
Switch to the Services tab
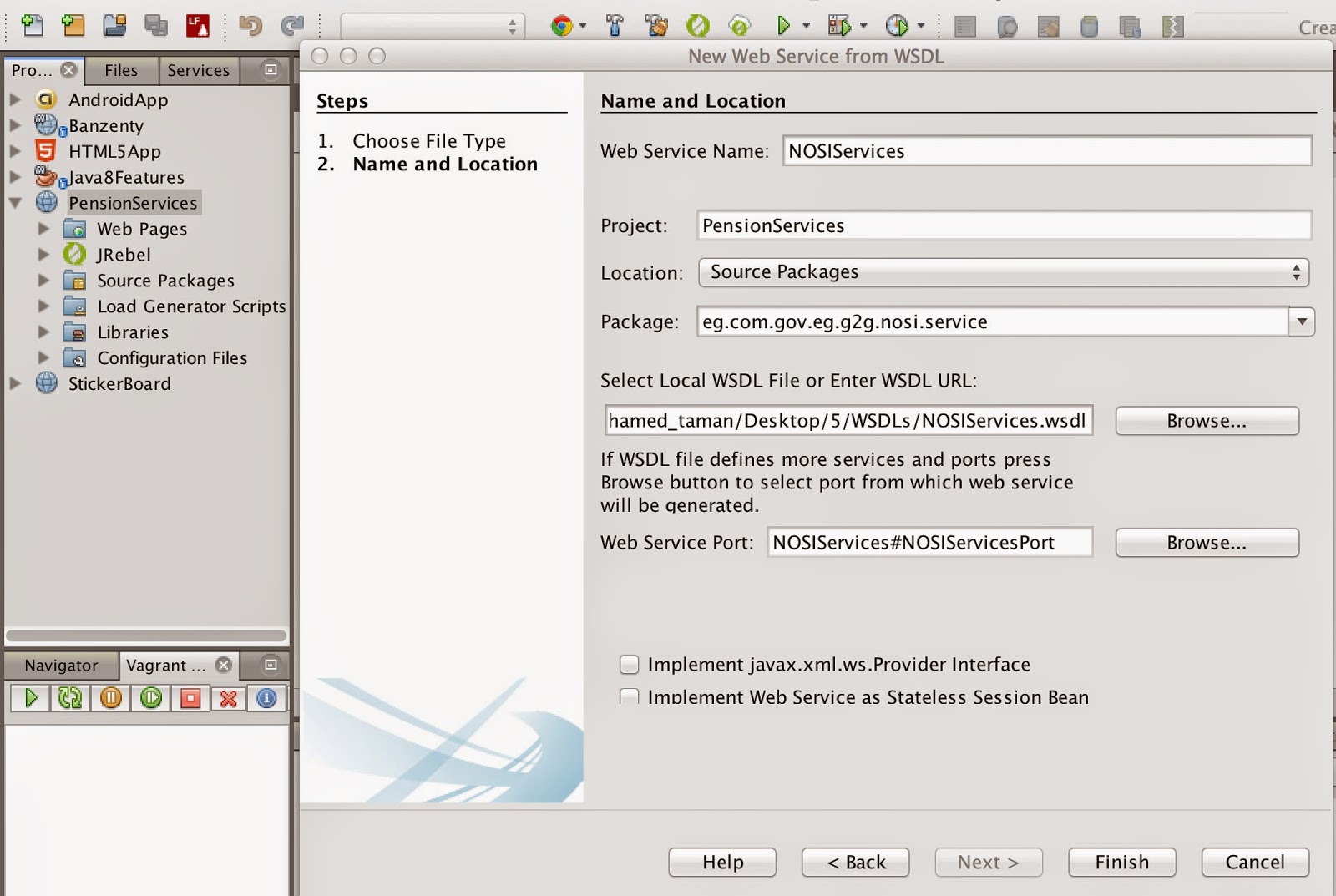click(x=199, y=70)
